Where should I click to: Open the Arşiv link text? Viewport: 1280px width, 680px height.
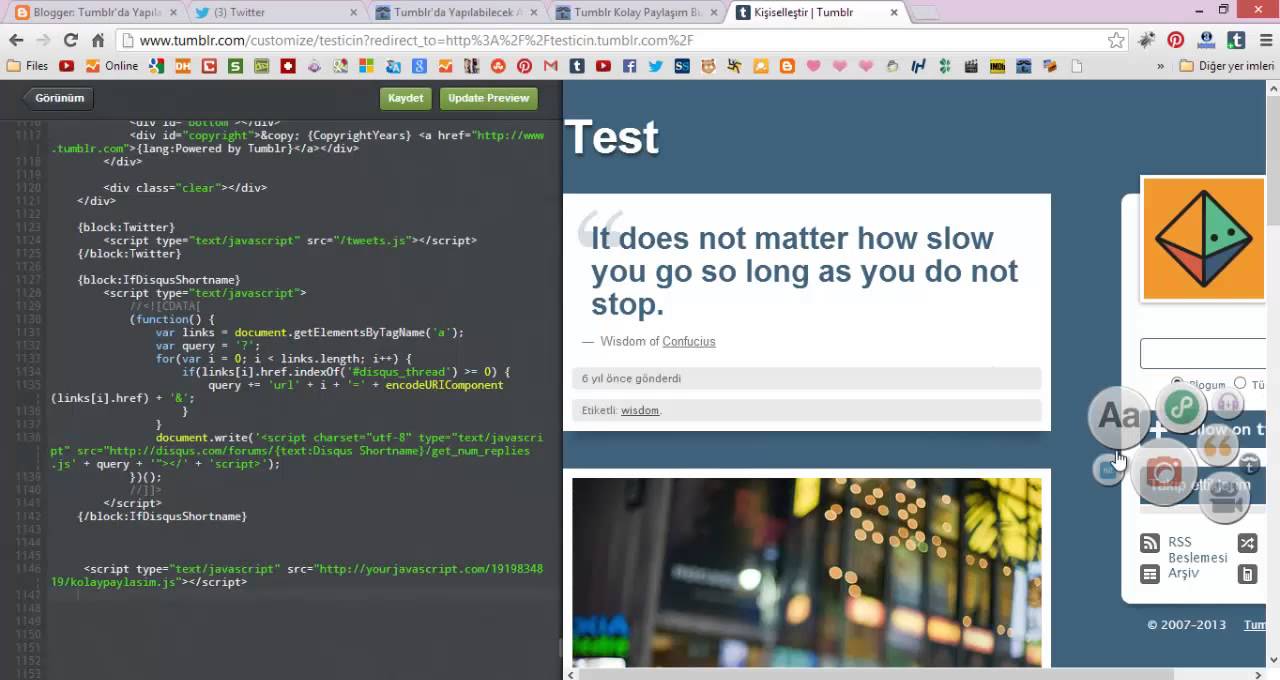click(x=1183, y=573)
